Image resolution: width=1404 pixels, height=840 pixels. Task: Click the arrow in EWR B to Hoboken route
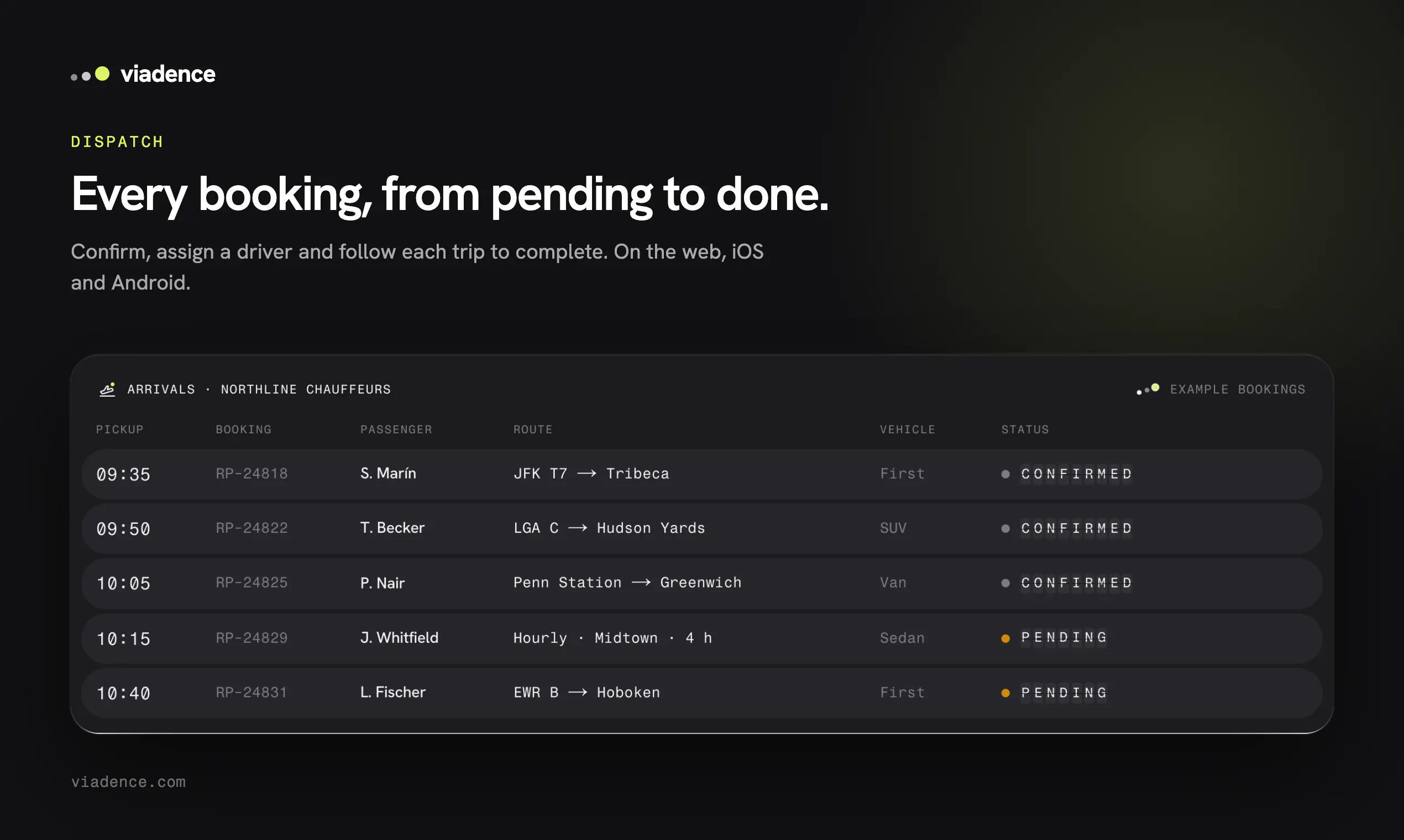[x=578, y=692]
